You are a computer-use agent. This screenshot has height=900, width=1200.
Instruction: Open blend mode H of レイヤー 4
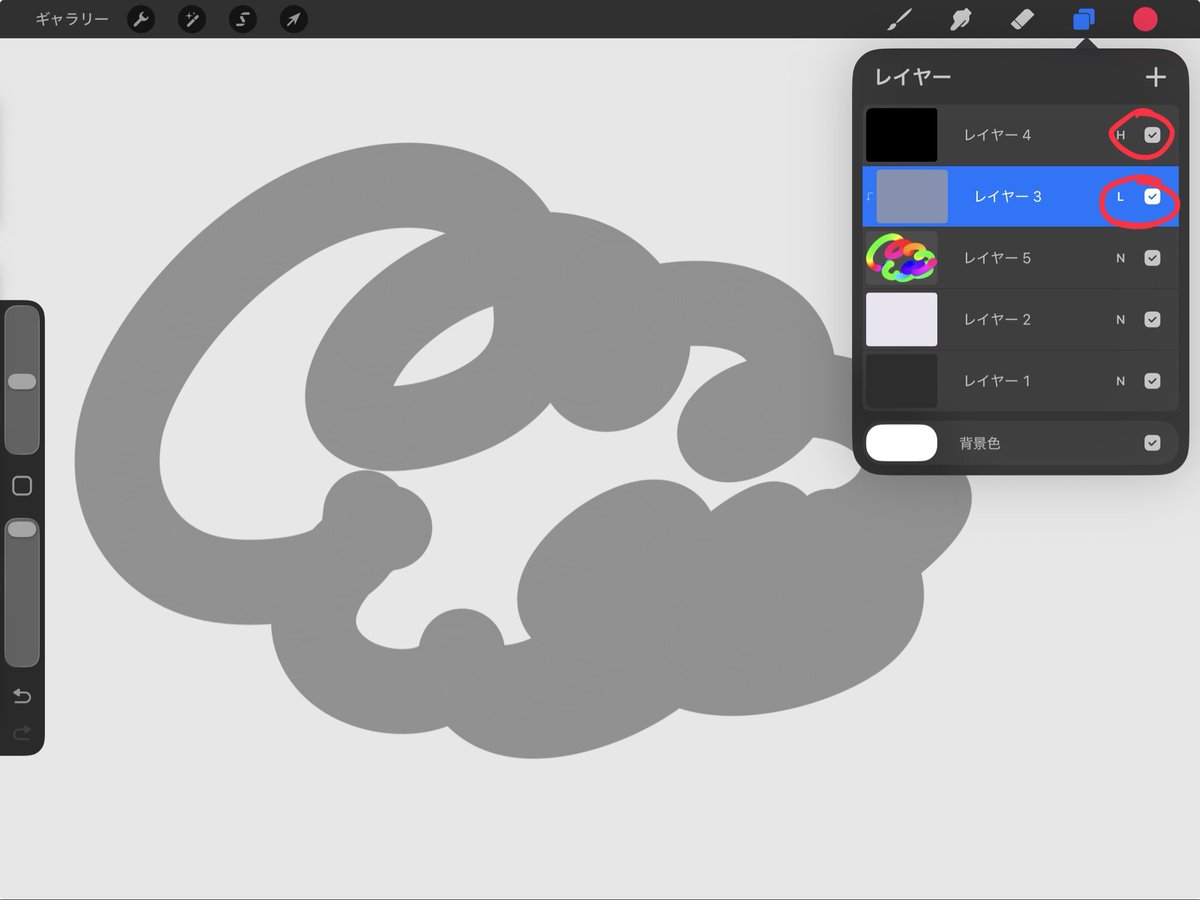point(1120,135)
